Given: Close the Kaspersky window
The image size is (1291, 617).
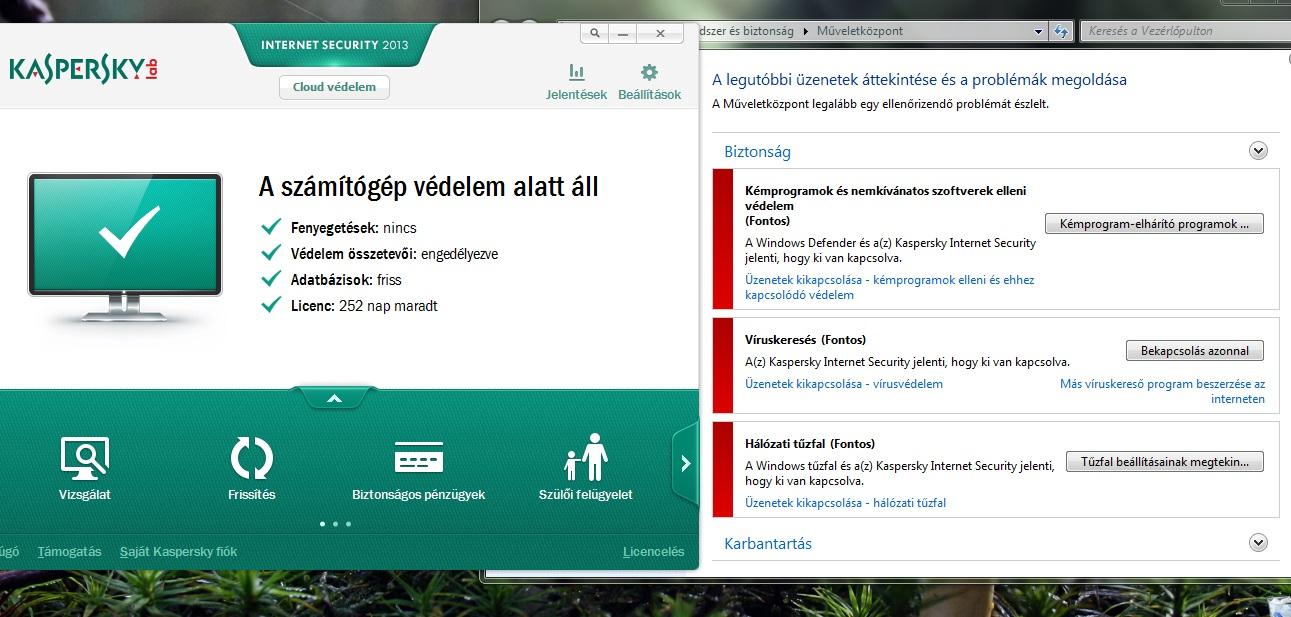Looking at the screenshot, I should coord(660,33).
